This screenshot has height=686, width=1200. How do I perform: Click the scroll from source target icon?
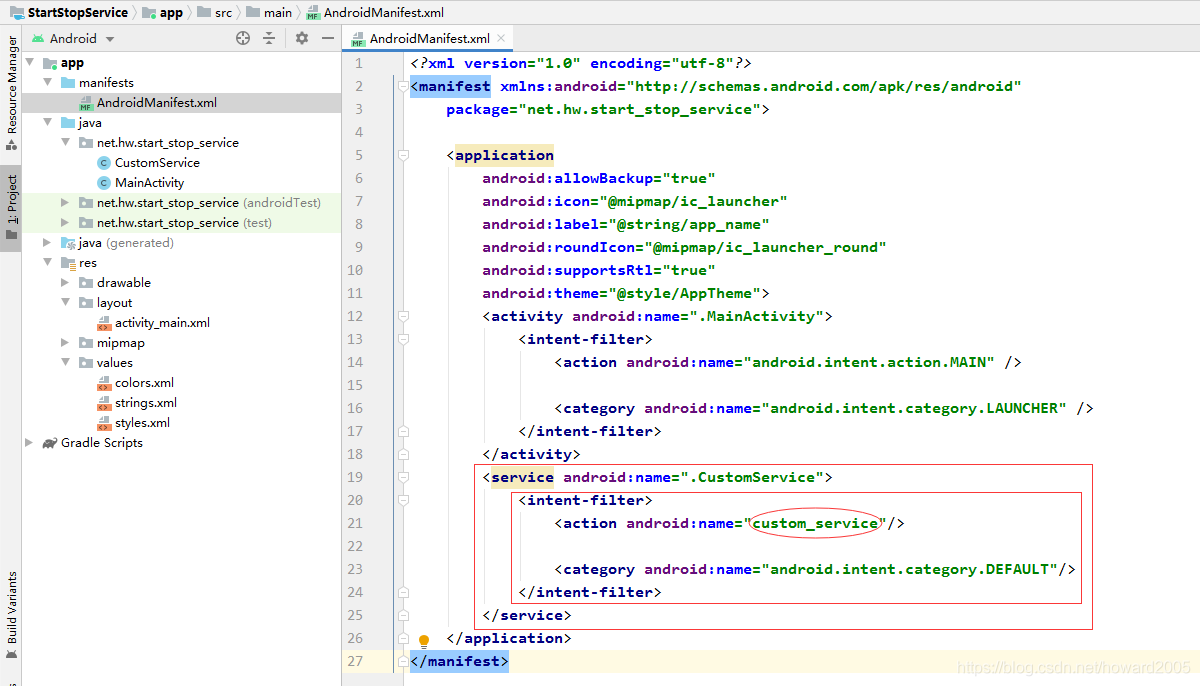[243, 38]
